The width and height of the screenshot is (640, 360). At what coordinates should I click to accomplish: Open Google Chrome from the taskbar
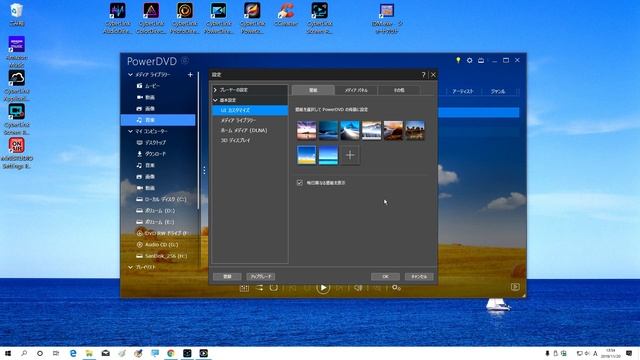171,353
